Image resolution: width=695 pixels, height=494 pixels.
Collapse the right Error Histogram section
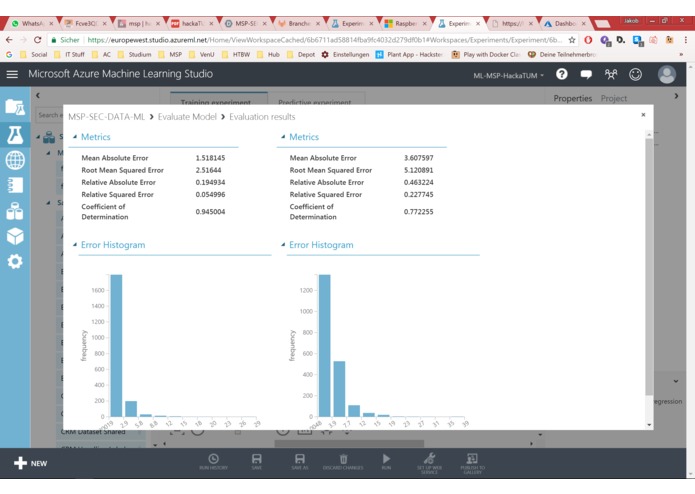[283, 245]
